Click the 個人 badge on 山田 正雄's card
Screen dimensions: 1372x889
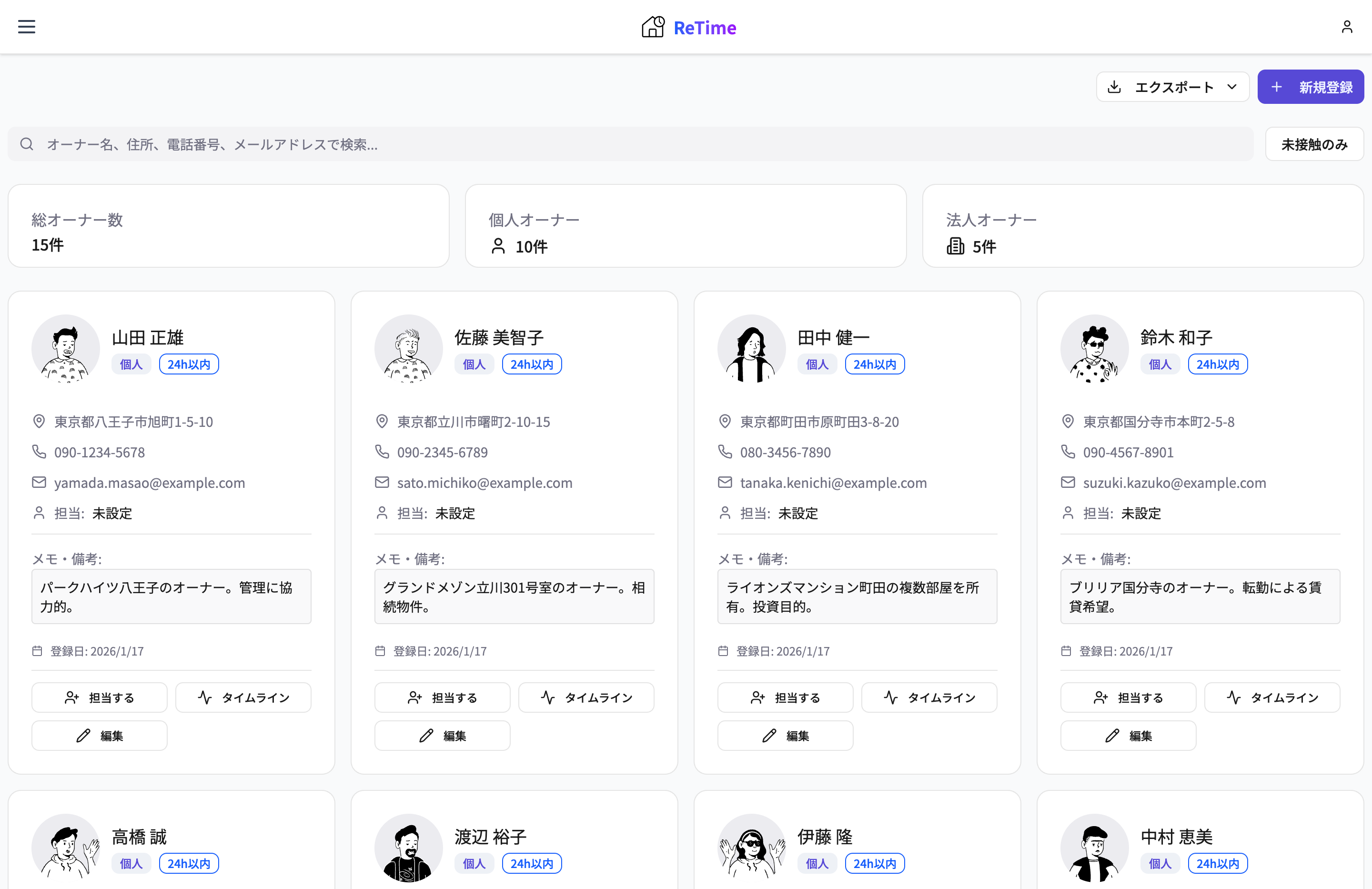[x=131, y=364]
